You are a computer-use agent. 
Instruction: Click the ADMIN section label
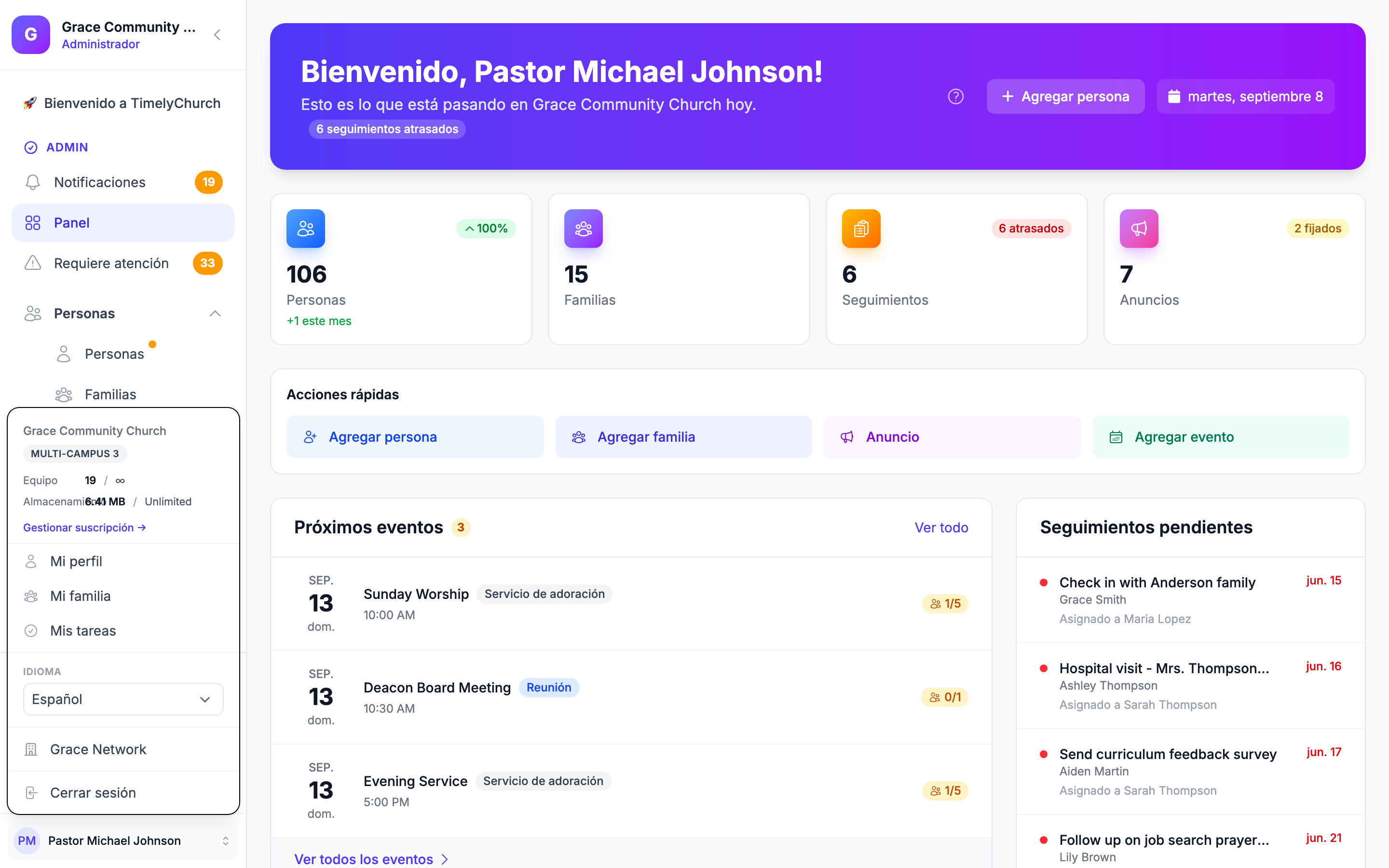pyautogui.click(x=67, y=148)
